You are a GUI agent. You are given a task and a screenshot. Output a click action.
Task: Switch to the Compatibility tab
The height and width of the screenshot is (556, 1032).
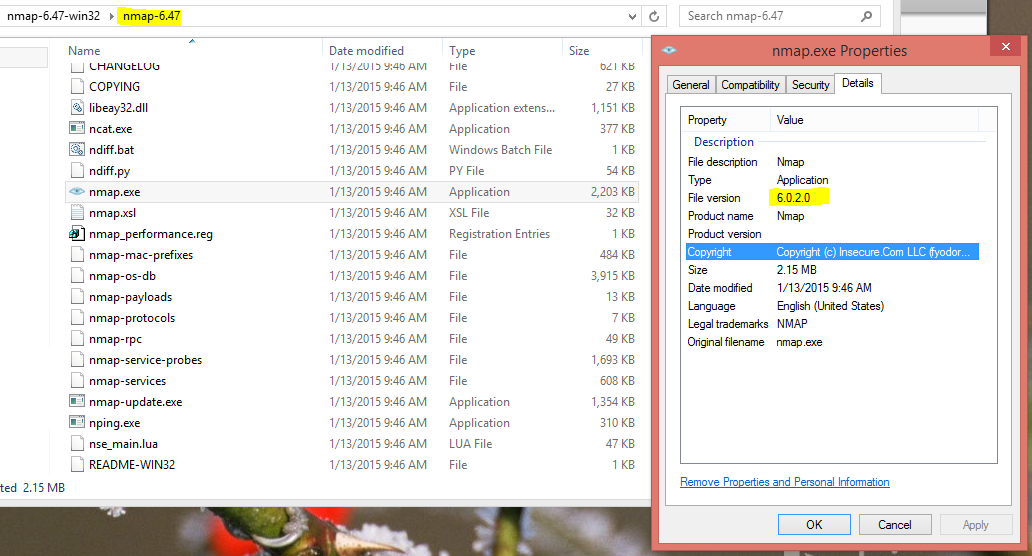point(750,85)
